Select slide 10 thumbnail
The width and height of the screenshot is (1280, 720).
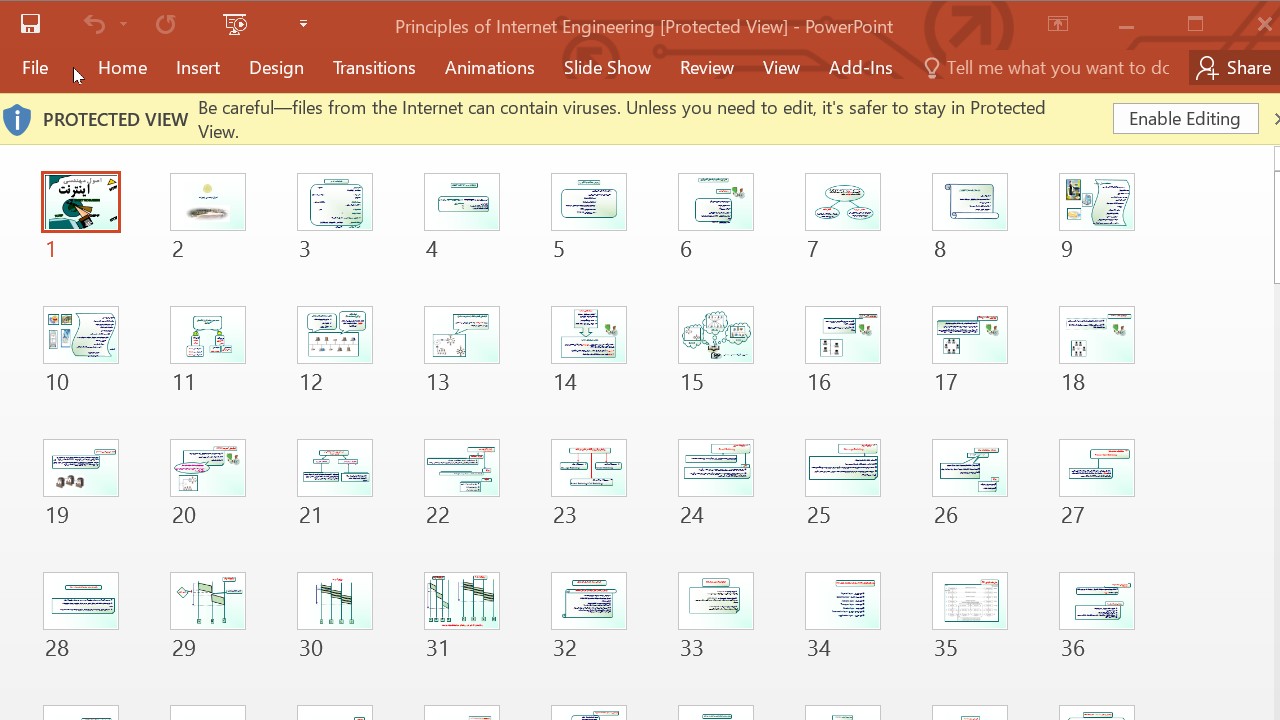tap(81, 335)
